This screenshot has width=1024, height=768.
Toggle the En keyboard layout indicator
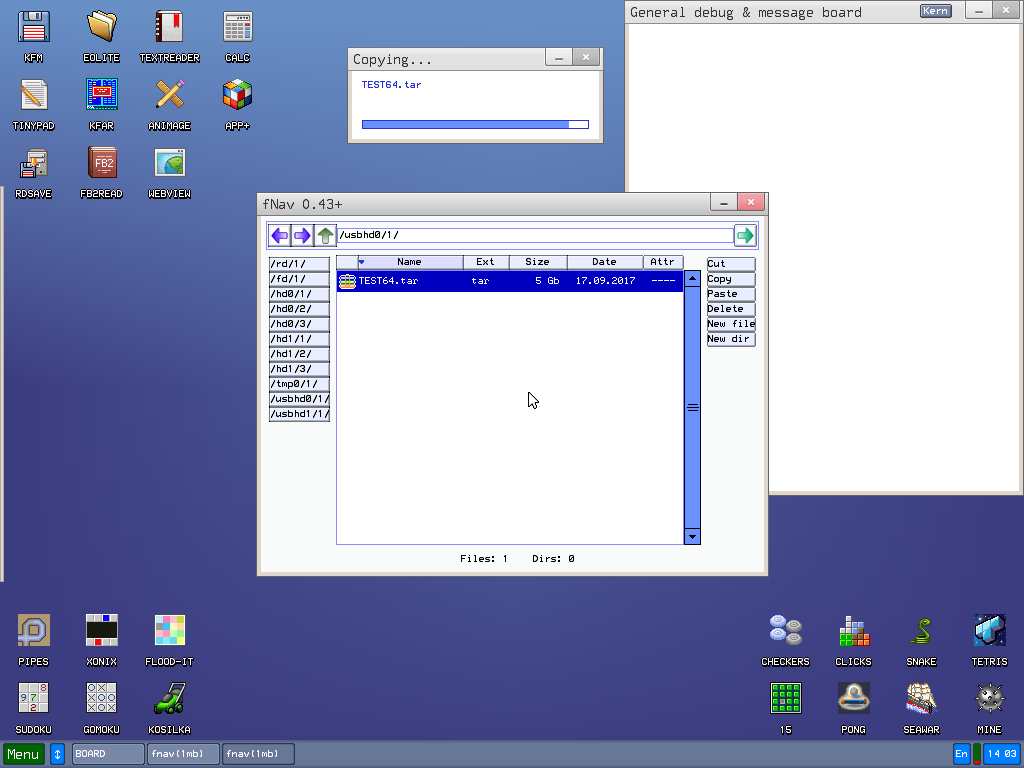(x=961, y=754)
